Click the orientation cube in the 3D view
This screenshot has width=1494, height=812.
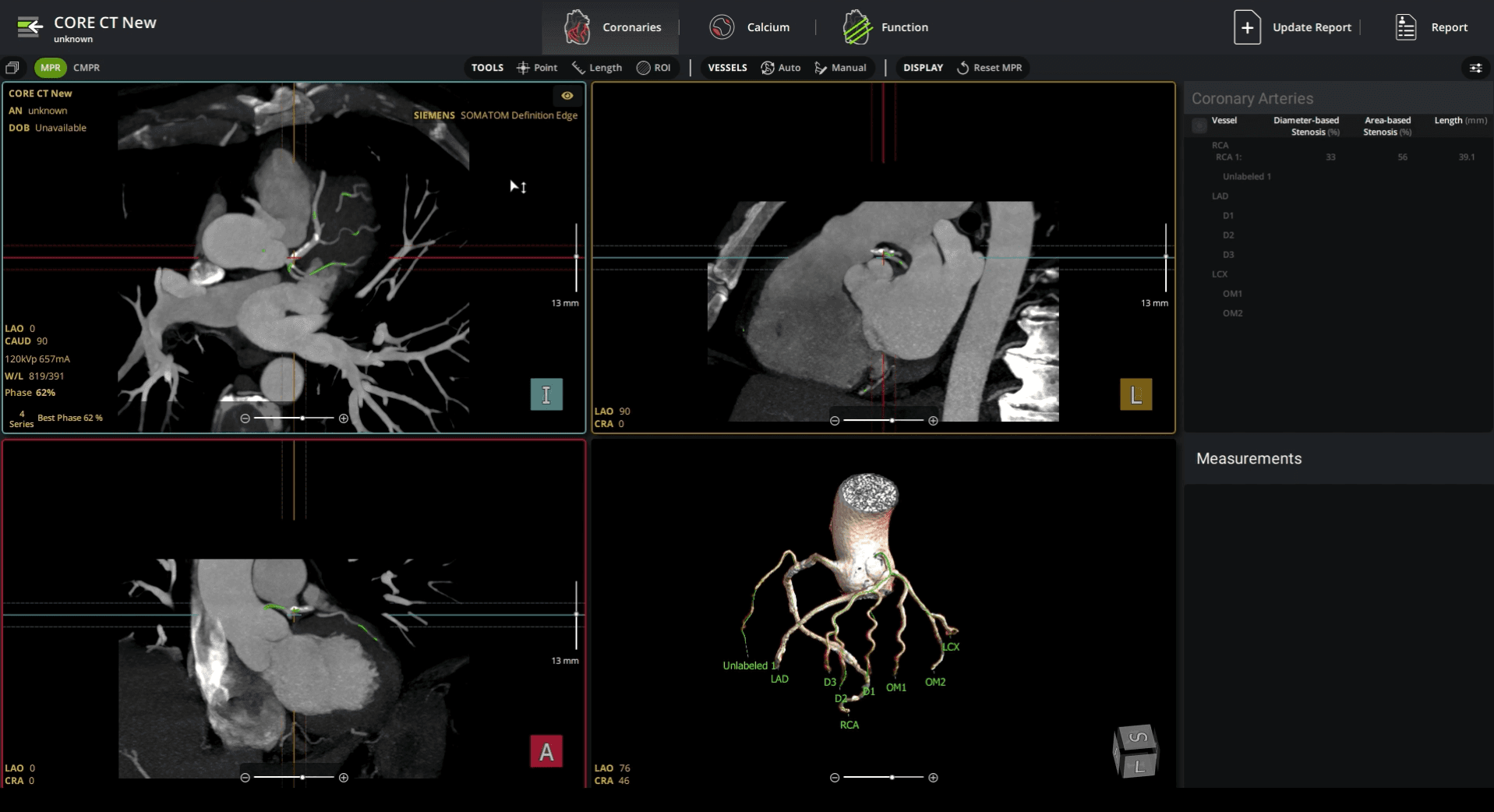point(1135,750)
